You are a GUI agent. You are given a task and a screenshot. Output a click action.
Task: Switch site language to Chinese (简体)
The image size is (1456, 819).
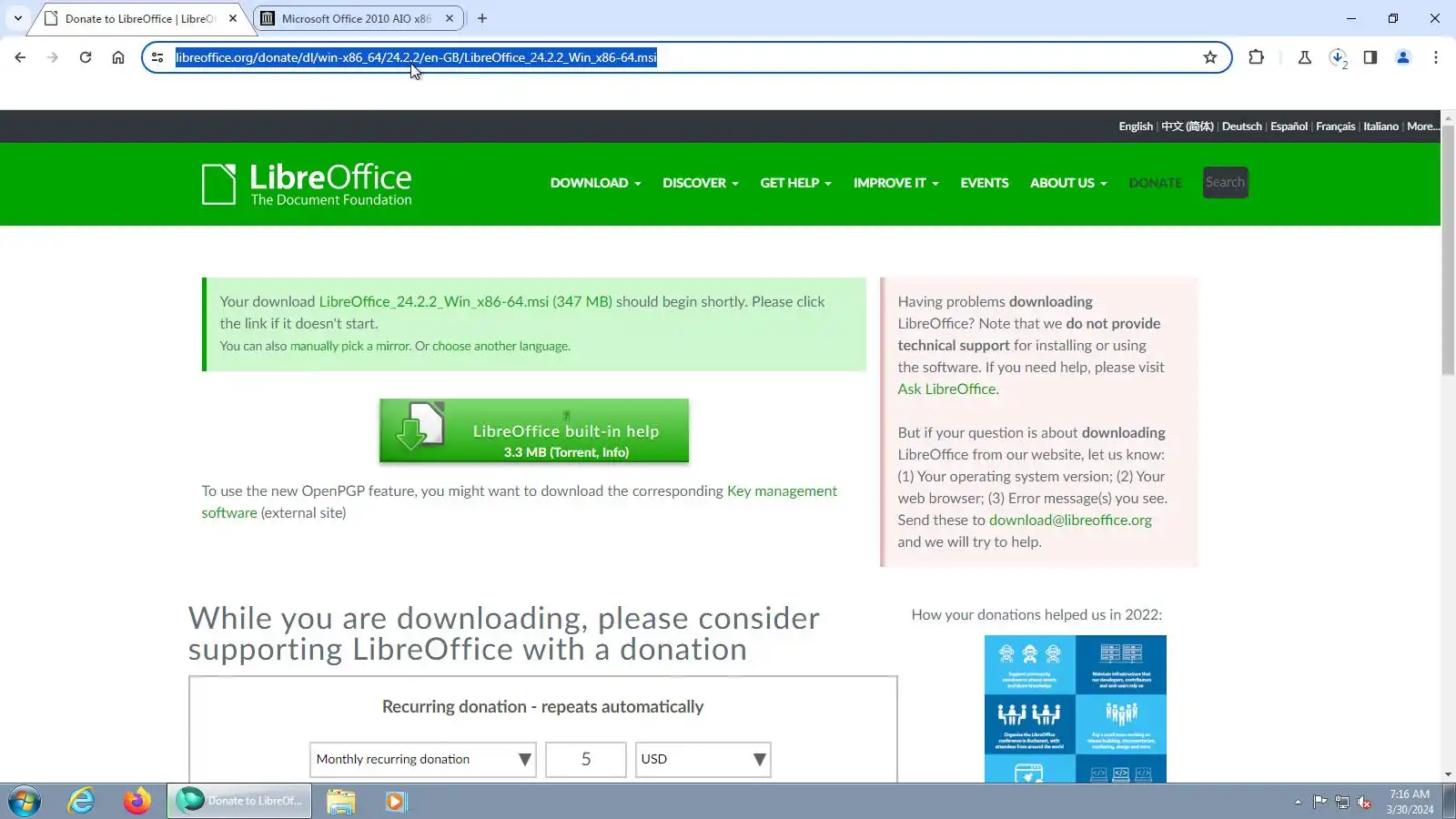point(1187,126)
